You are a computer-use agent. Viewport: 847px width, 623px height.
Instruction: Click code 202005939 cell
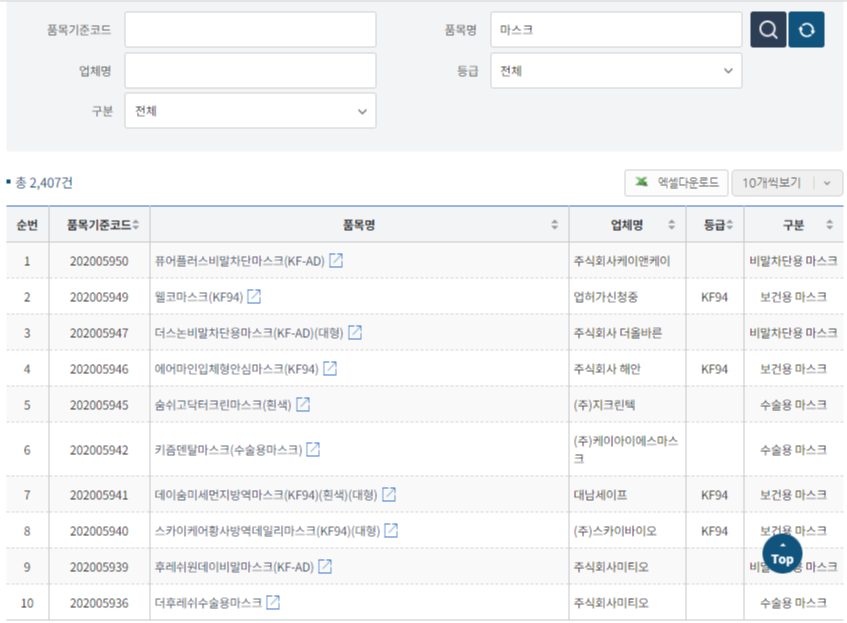99,567
